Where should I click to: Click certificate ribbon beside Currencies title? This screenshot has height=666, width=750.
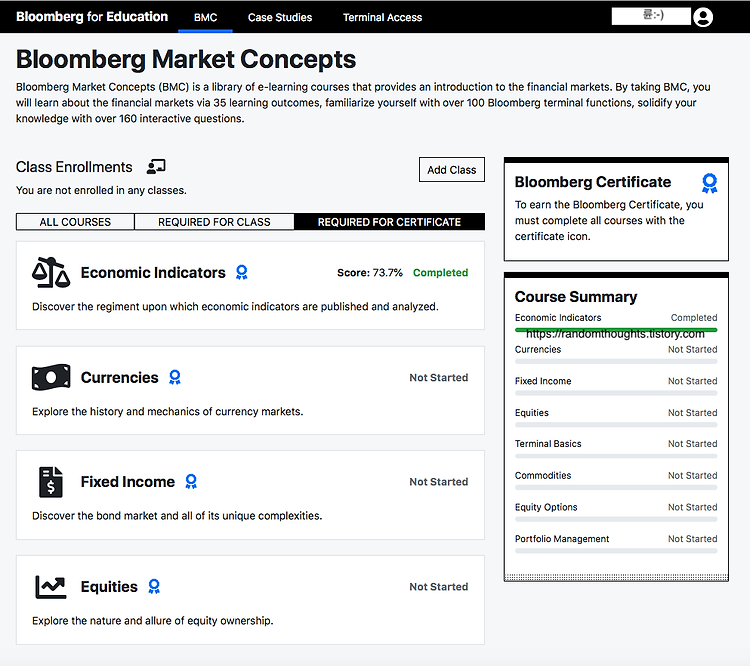pyautogui.click(x=175, y=377)
